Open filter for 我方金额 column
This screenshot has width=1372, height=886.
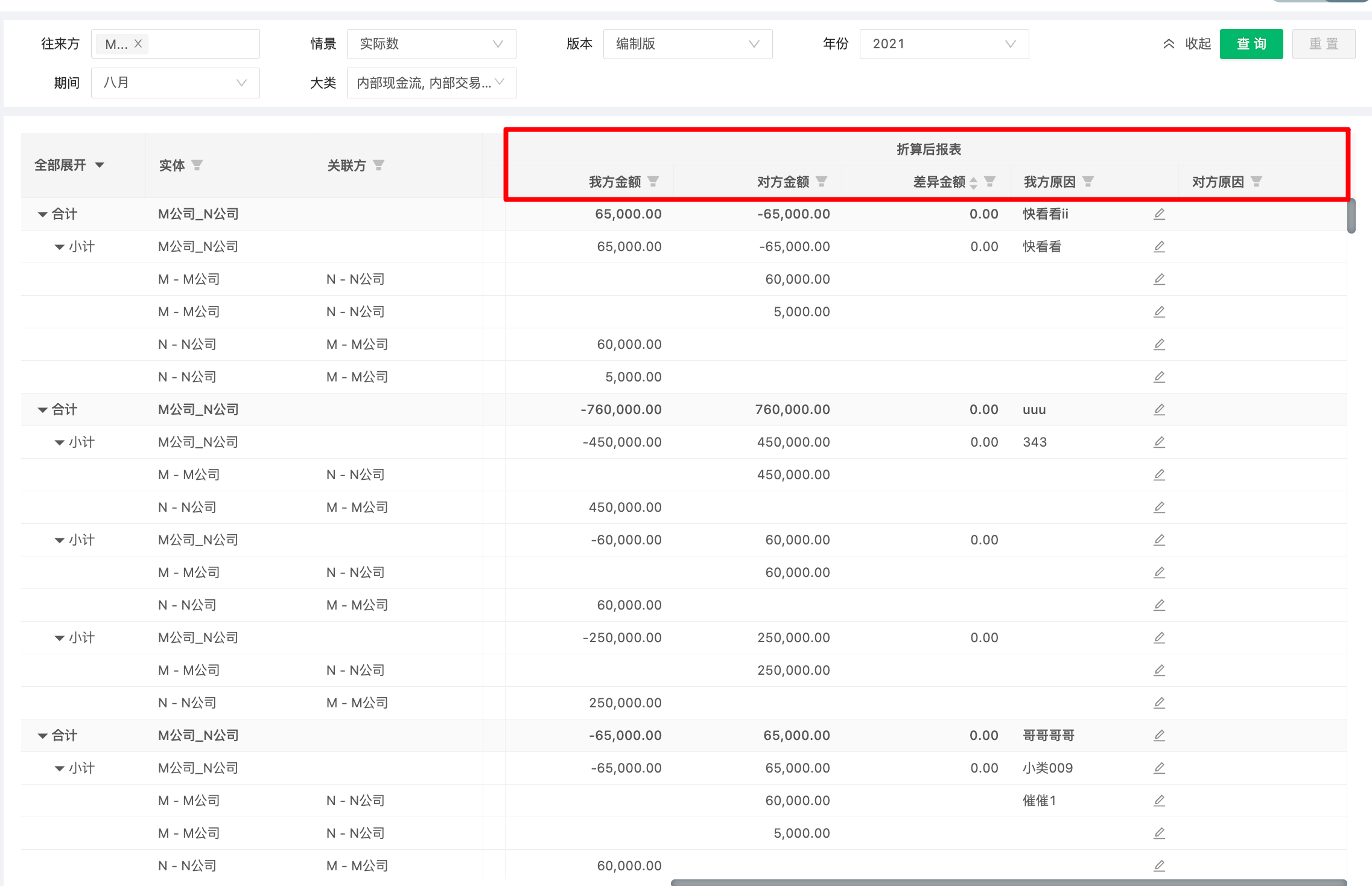[653, 181]
